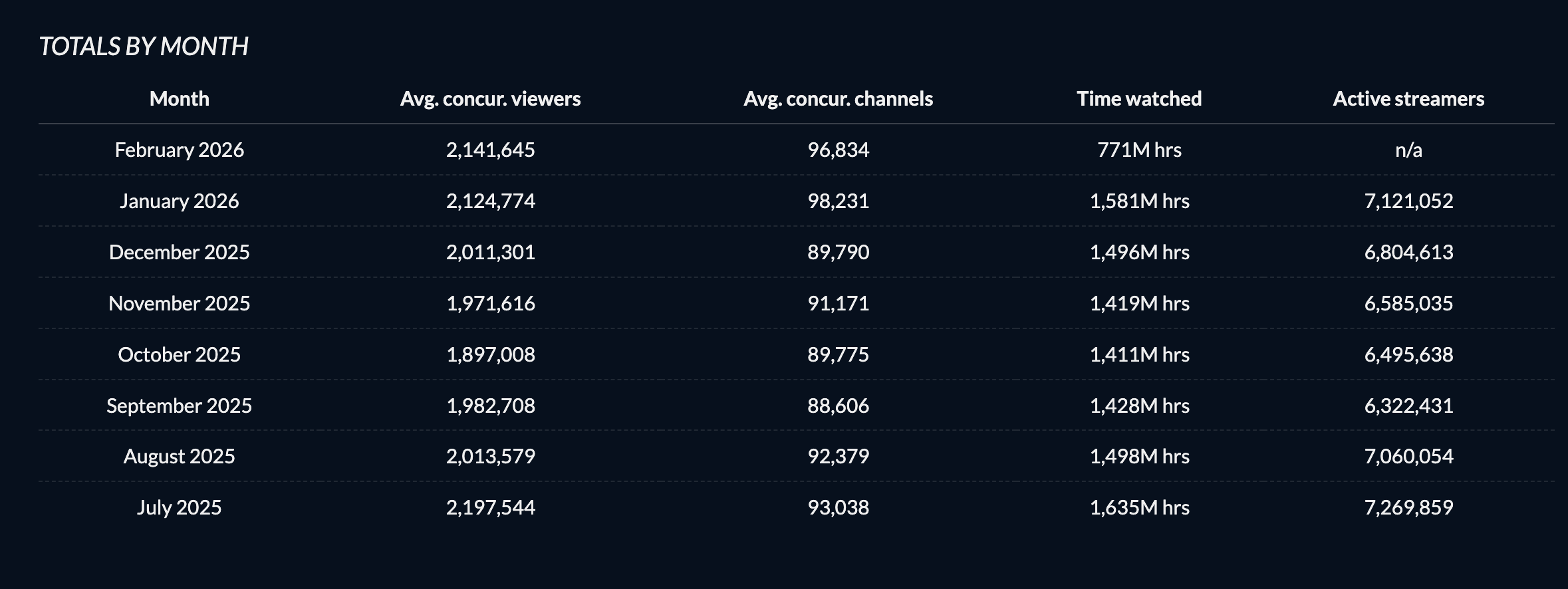This screenshot has height=589, width=1568.
Task: Click the n/a active streamers cell
Action: pyautogui.click(x=1408, y=150)
